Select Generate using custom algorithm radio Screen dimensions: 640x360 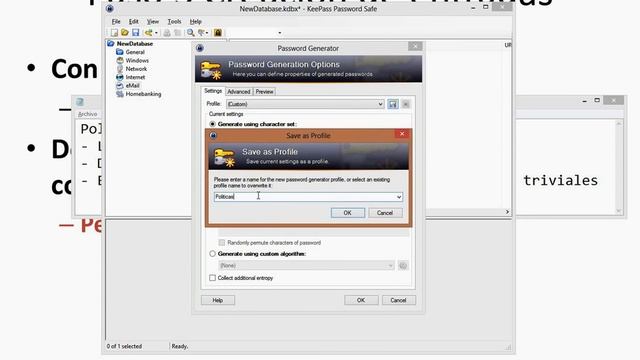pyautogui.click(x=212, y=253)
